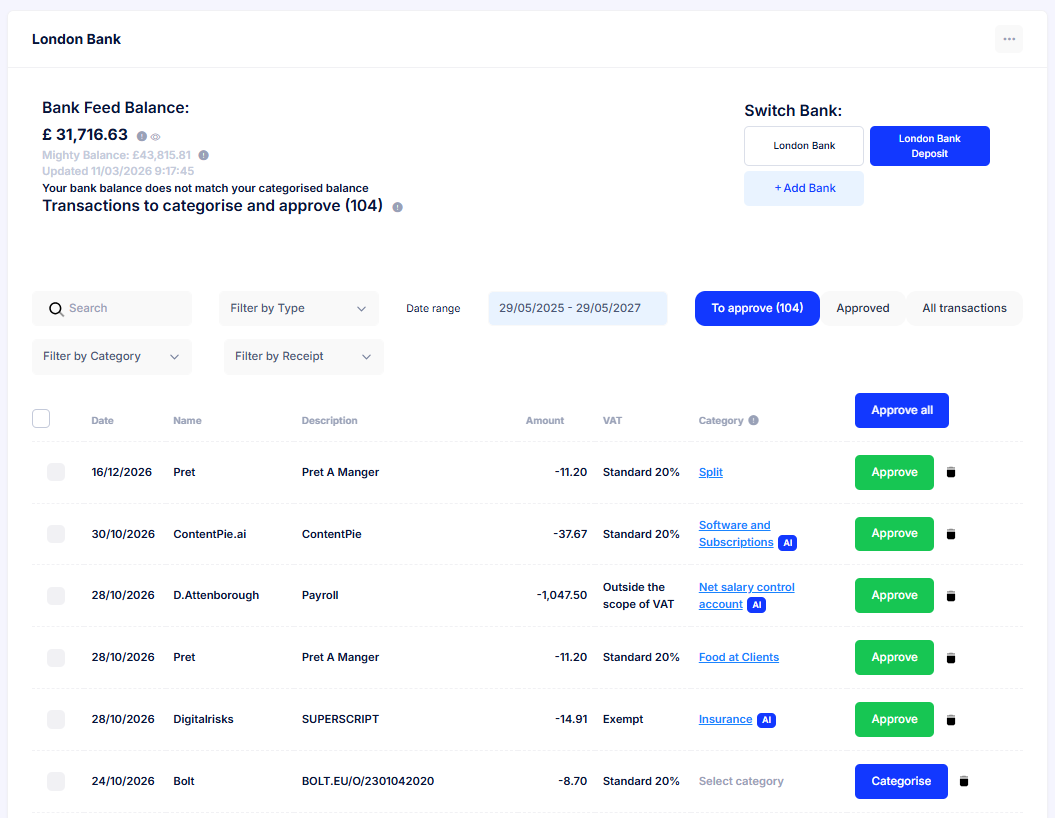Delete the Digitalrisks transaction
This screenshot has width=1055, height=818.
(x=951, y=720)
